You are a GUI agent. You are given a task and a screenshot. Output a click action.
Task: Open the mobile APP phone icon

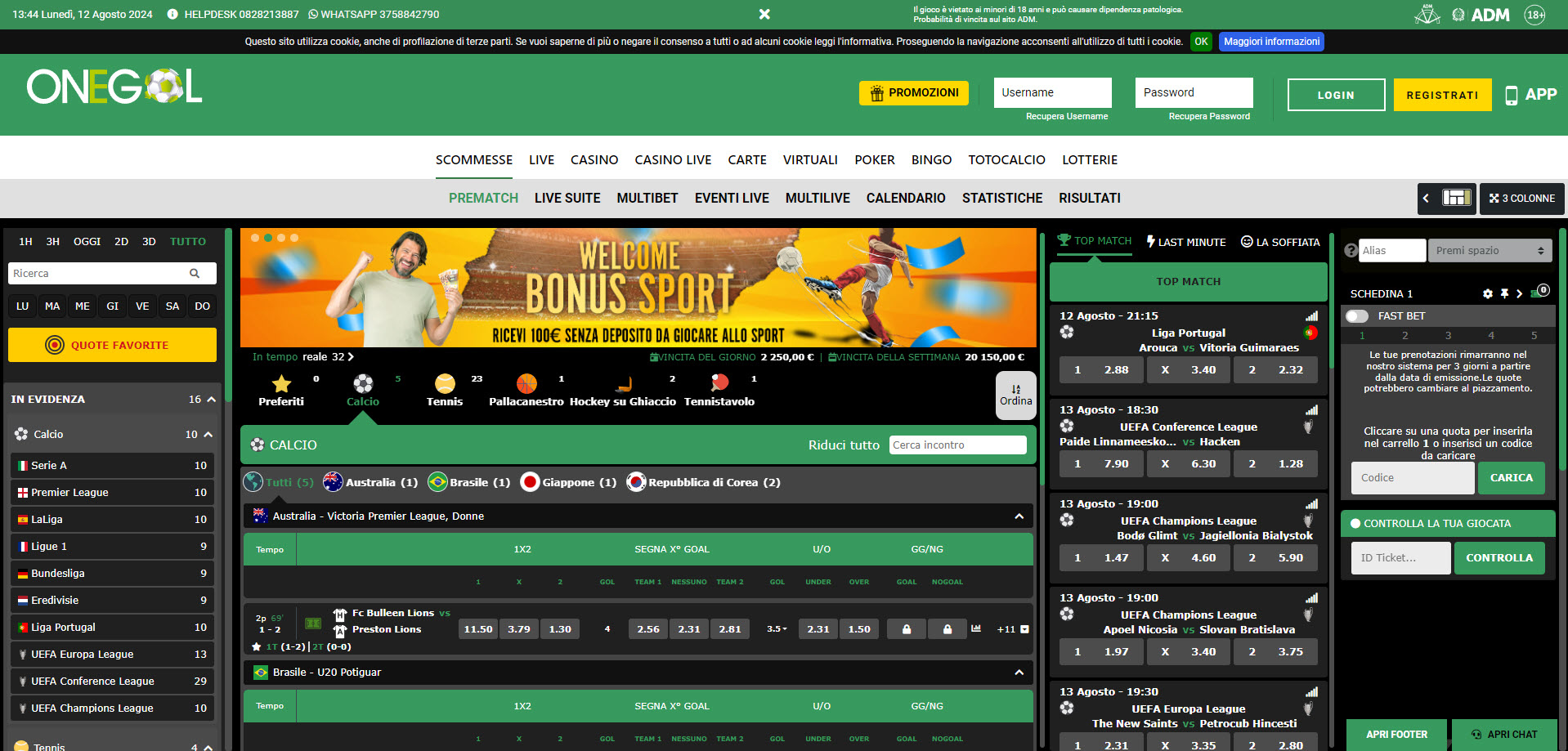[x=1512, y=95]
